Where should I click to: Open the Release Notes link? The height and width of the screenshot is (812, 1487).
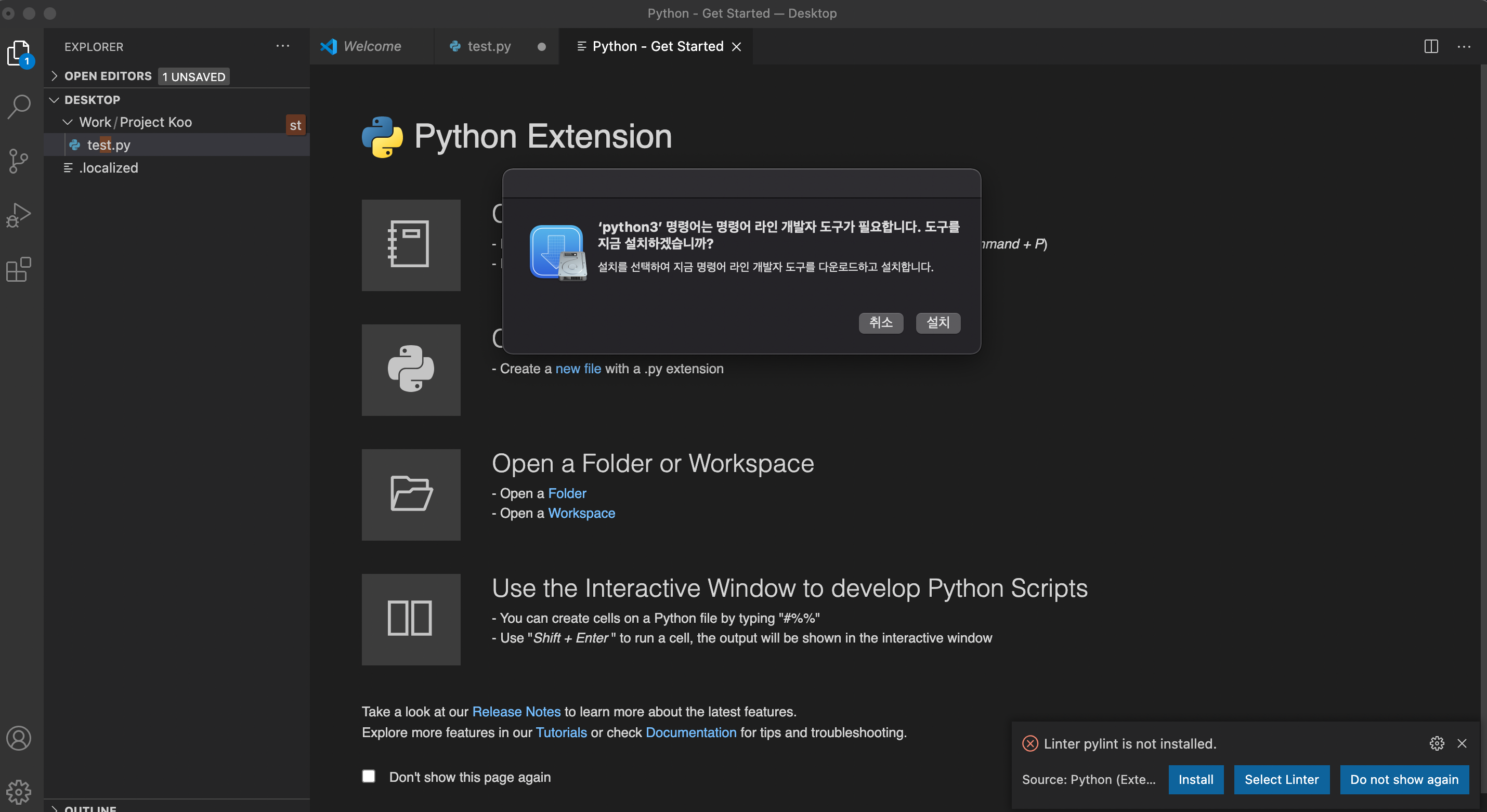(516, 712)
